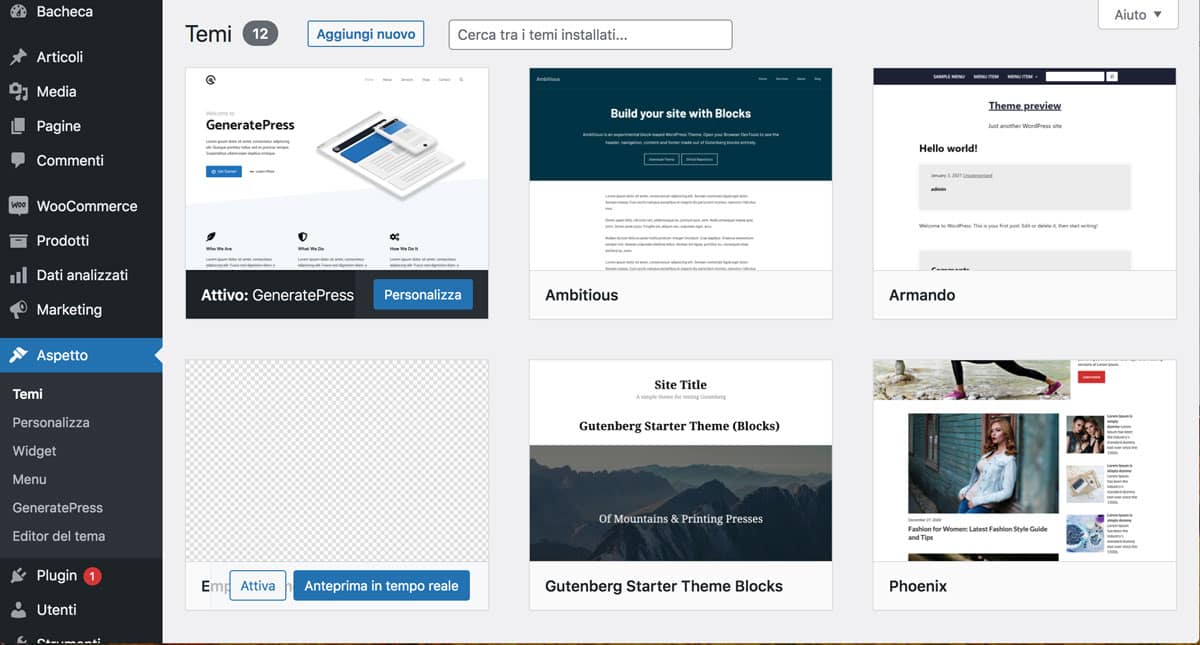Click the WooCommerce logo icon
This screenshot has width=1200, height=645.
click(x=18, y=206)
